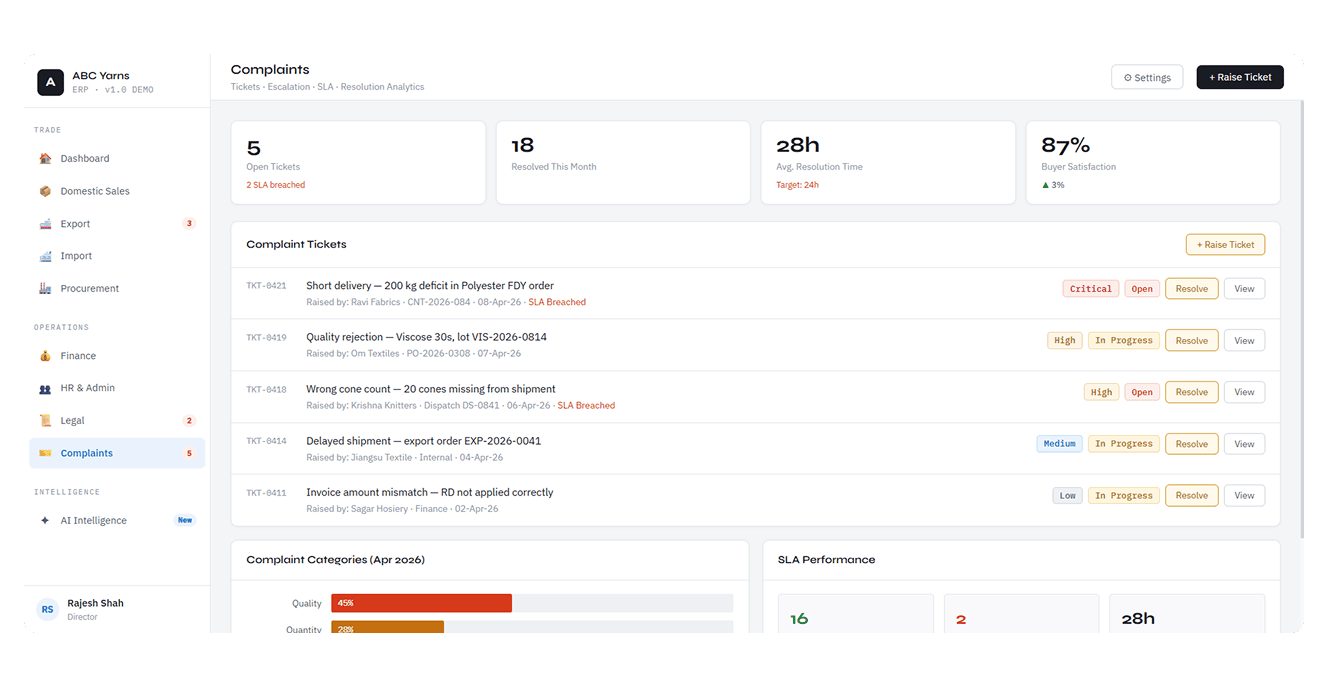The width and height of the screenshot is (1328, 687).
Task: View ticket TKT-0421 details
Action: pyautogui.click(x=1244, y=289)
